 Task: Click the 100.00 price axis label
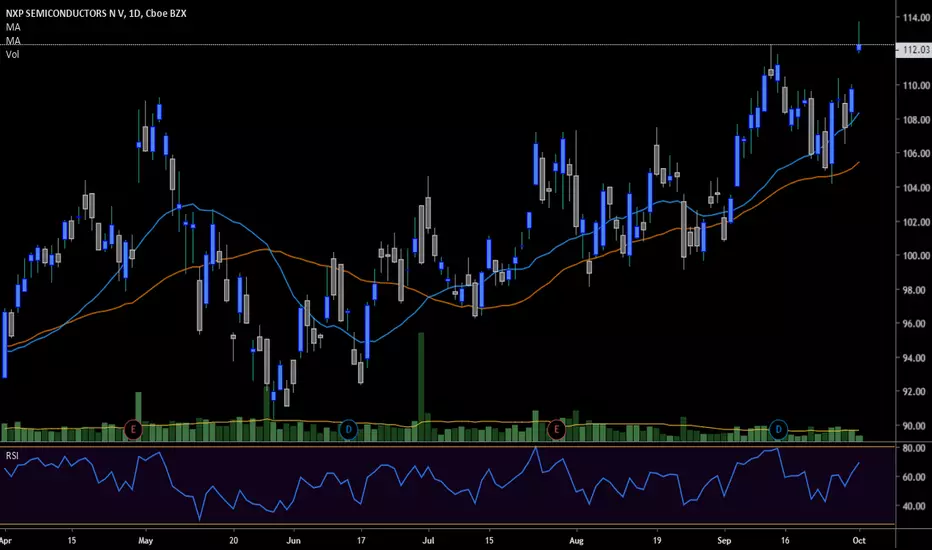916,256
